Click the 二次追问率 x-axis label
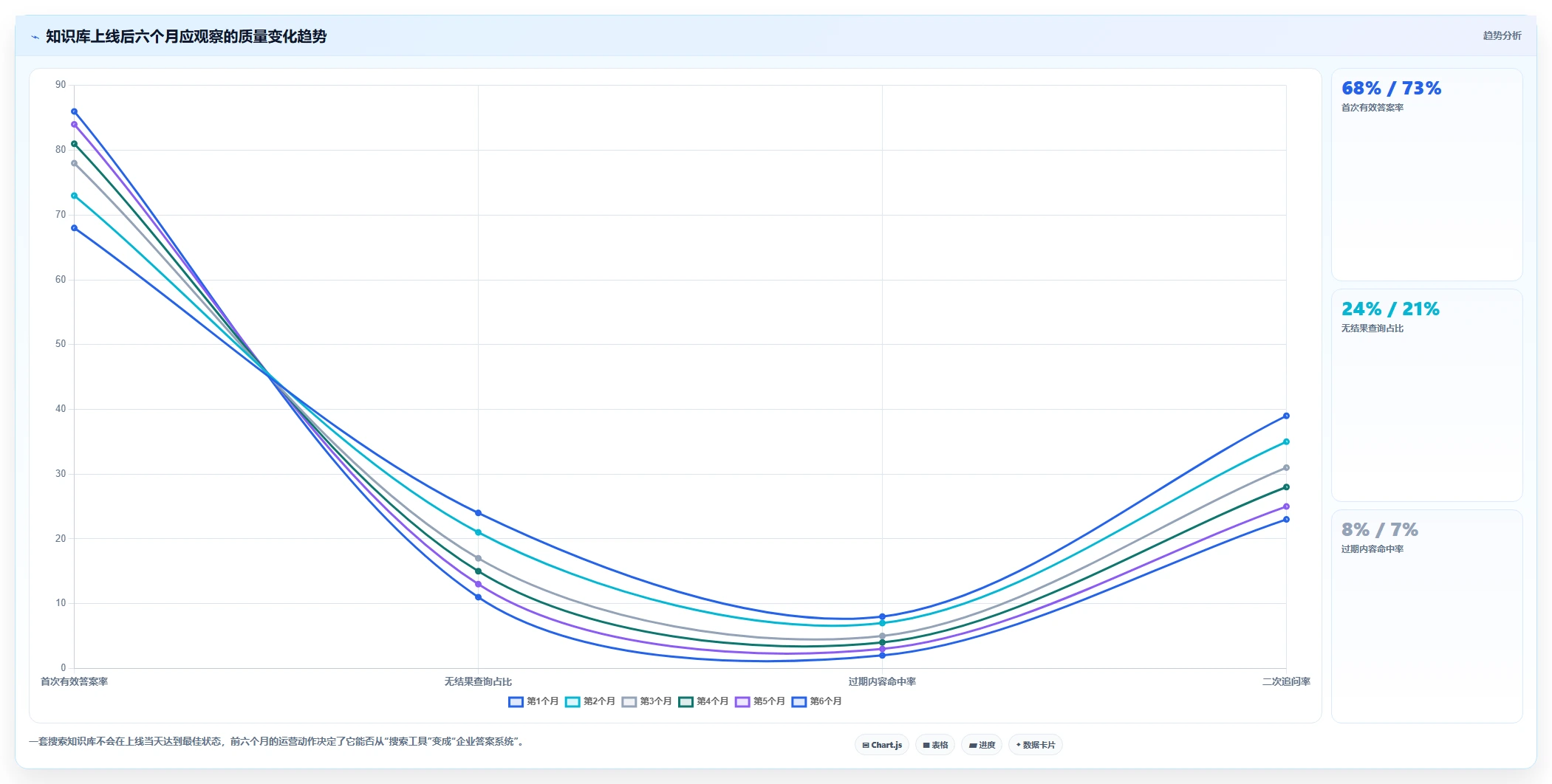 [x=1286, y=681]
